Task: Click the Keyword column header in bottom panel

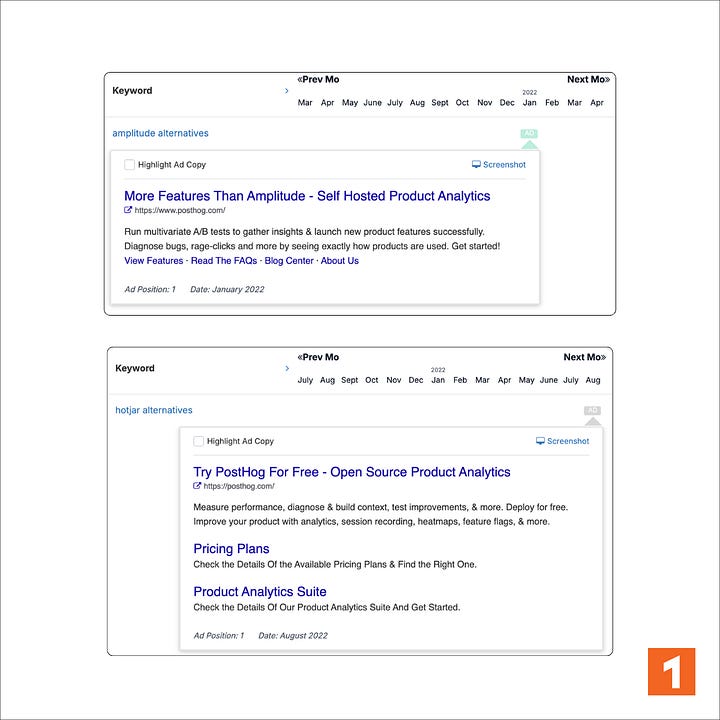Action: click(135, 368)
